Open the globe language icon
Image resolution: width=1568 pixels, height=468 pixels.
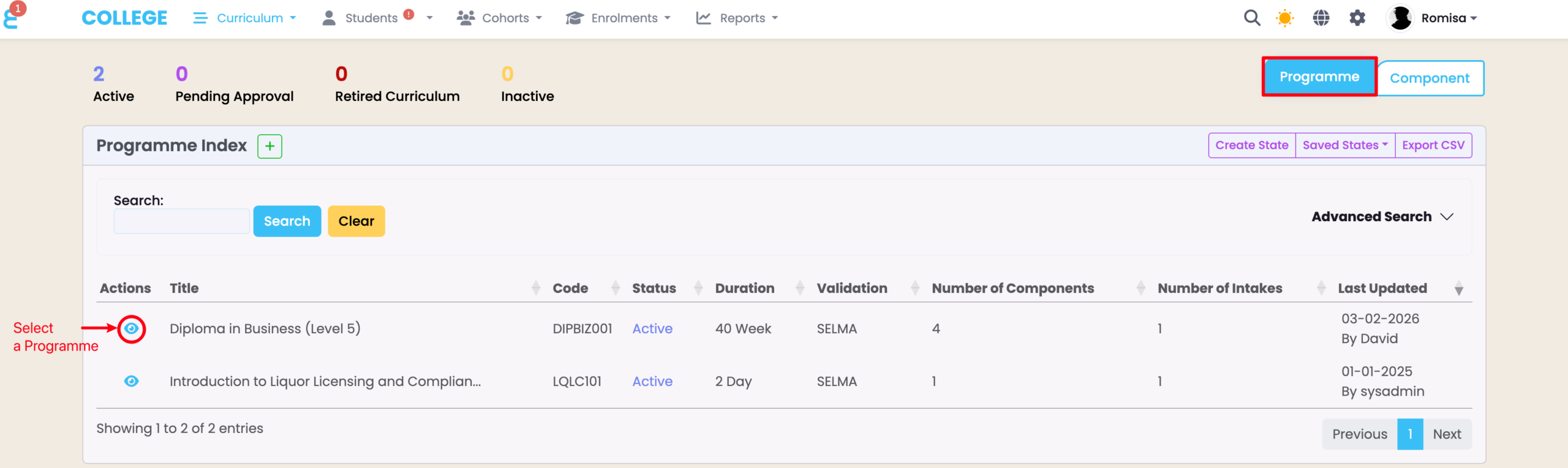(x=1321, y=18)
